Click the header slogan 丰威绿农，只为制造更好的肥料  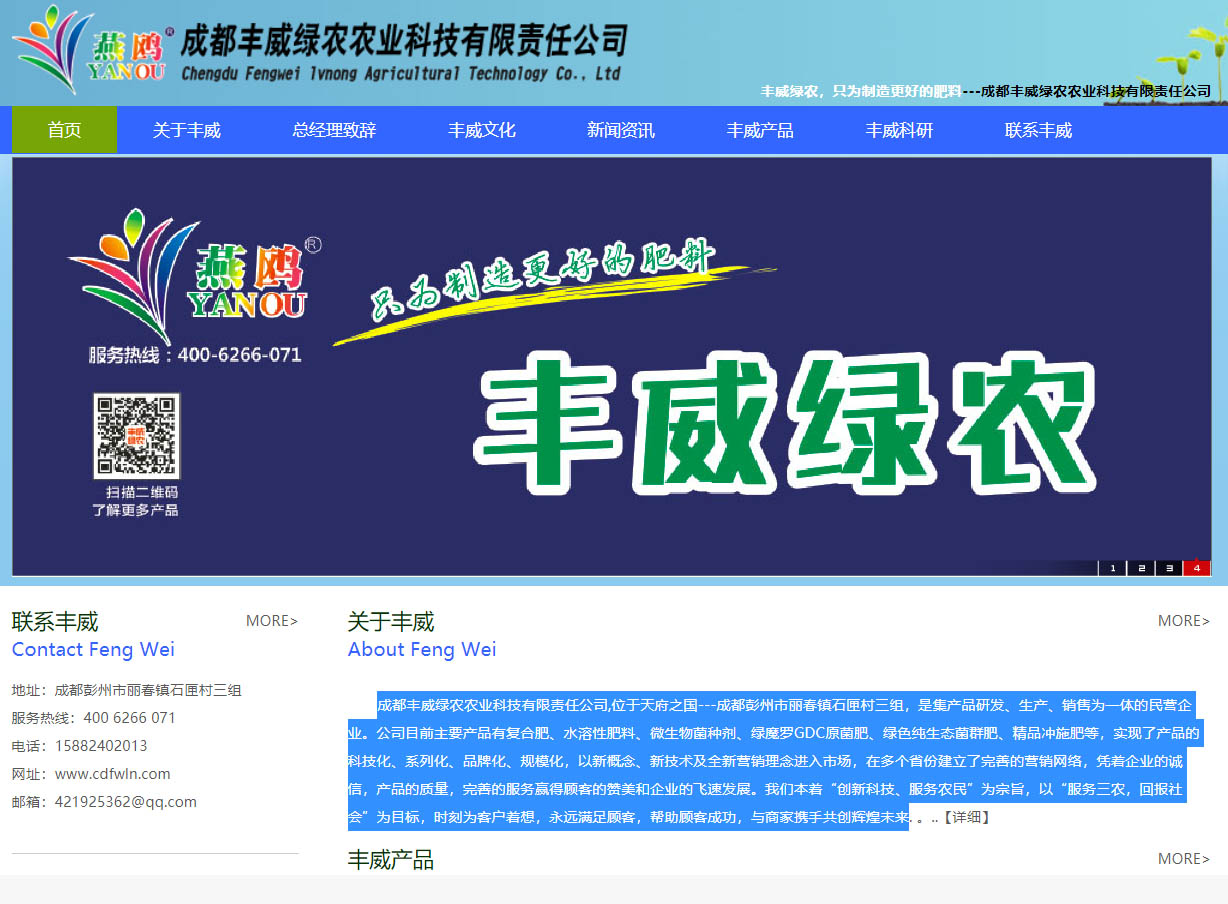tap(861, 91)
